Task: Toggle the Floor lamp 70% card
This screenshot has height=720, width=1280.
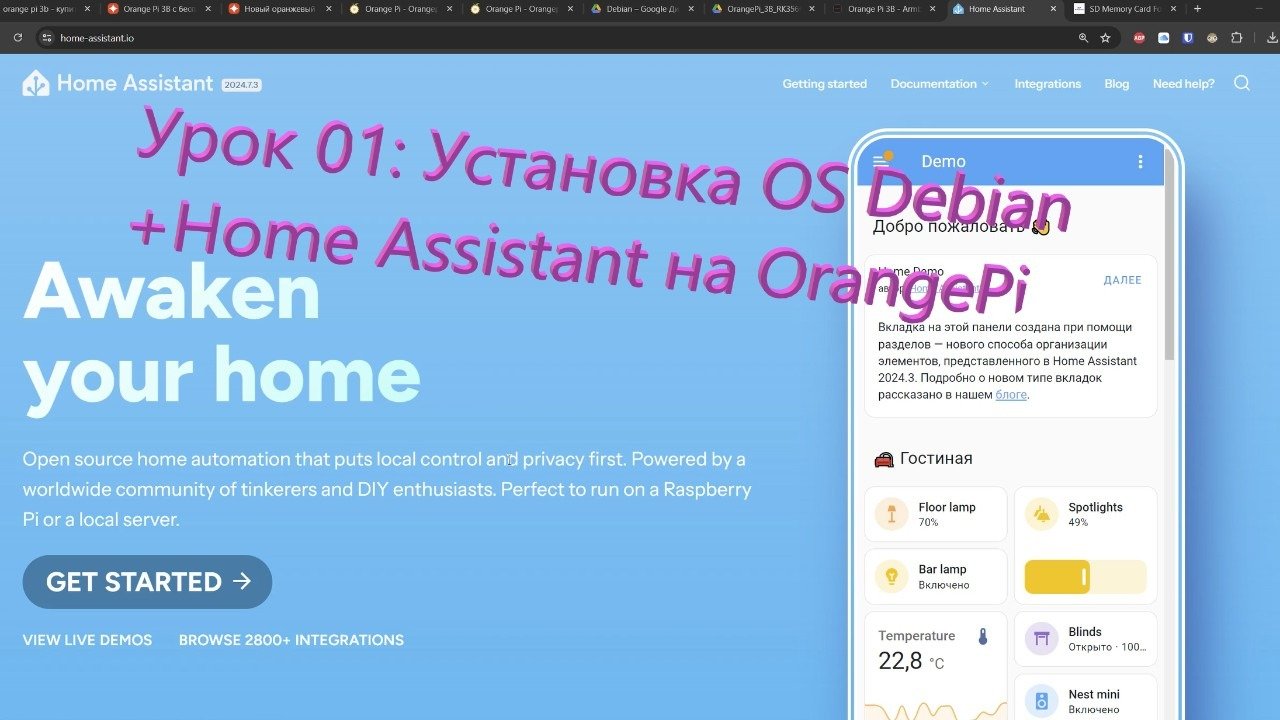Action: tap(935, 515)
